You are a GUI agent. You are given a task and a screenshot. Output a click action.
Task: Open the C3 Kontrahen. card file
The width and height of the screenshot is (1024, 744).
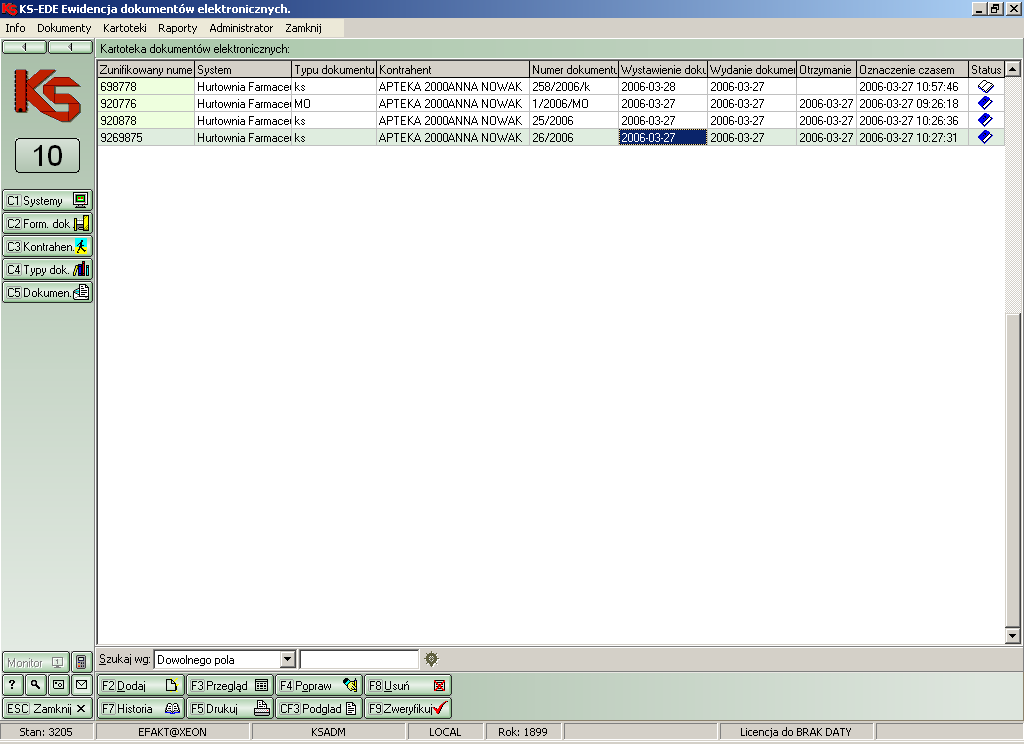47,246
